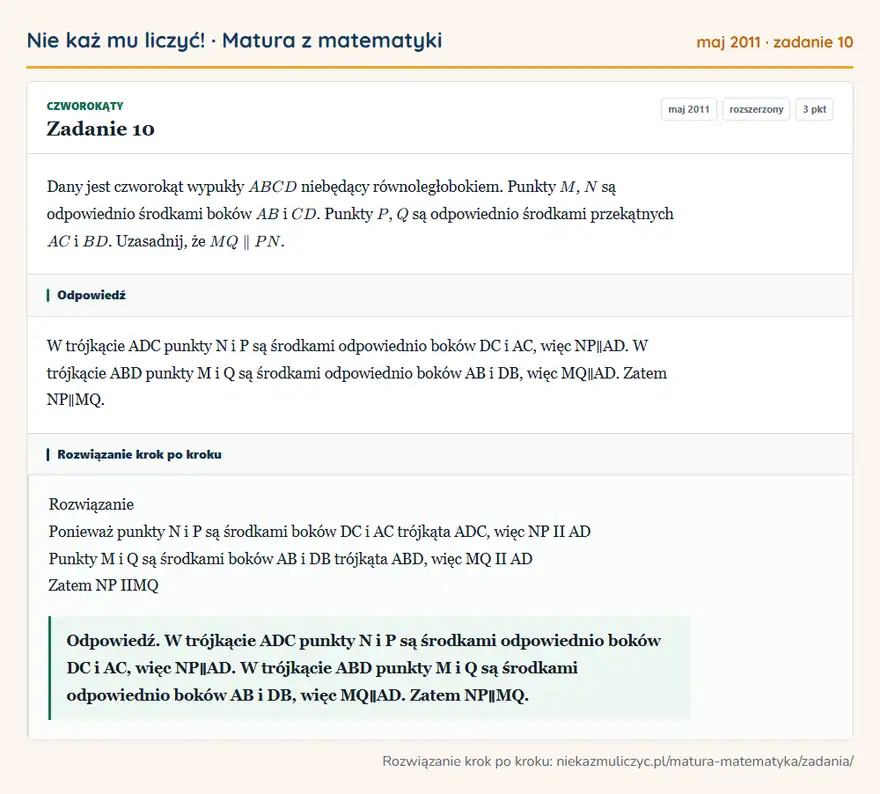The width and height of the screenshot is (880, 794).
Task: Open the footer link niekazmuliczyc.pl/matura-matematyka/zadania/
Action: click(705, 761)
